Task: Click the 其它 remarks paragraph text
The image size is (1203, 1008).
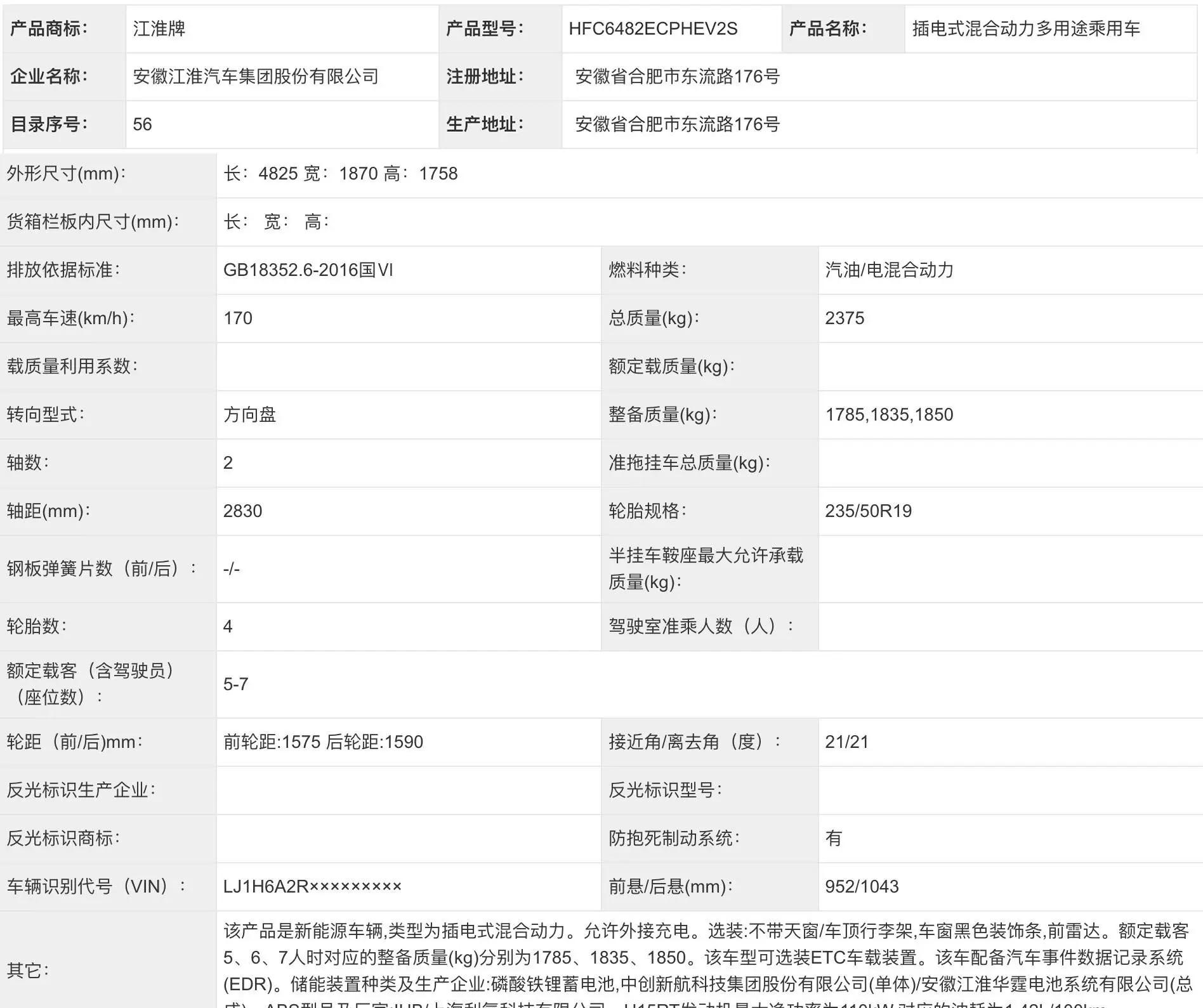Action: click(x=709, y=964)
